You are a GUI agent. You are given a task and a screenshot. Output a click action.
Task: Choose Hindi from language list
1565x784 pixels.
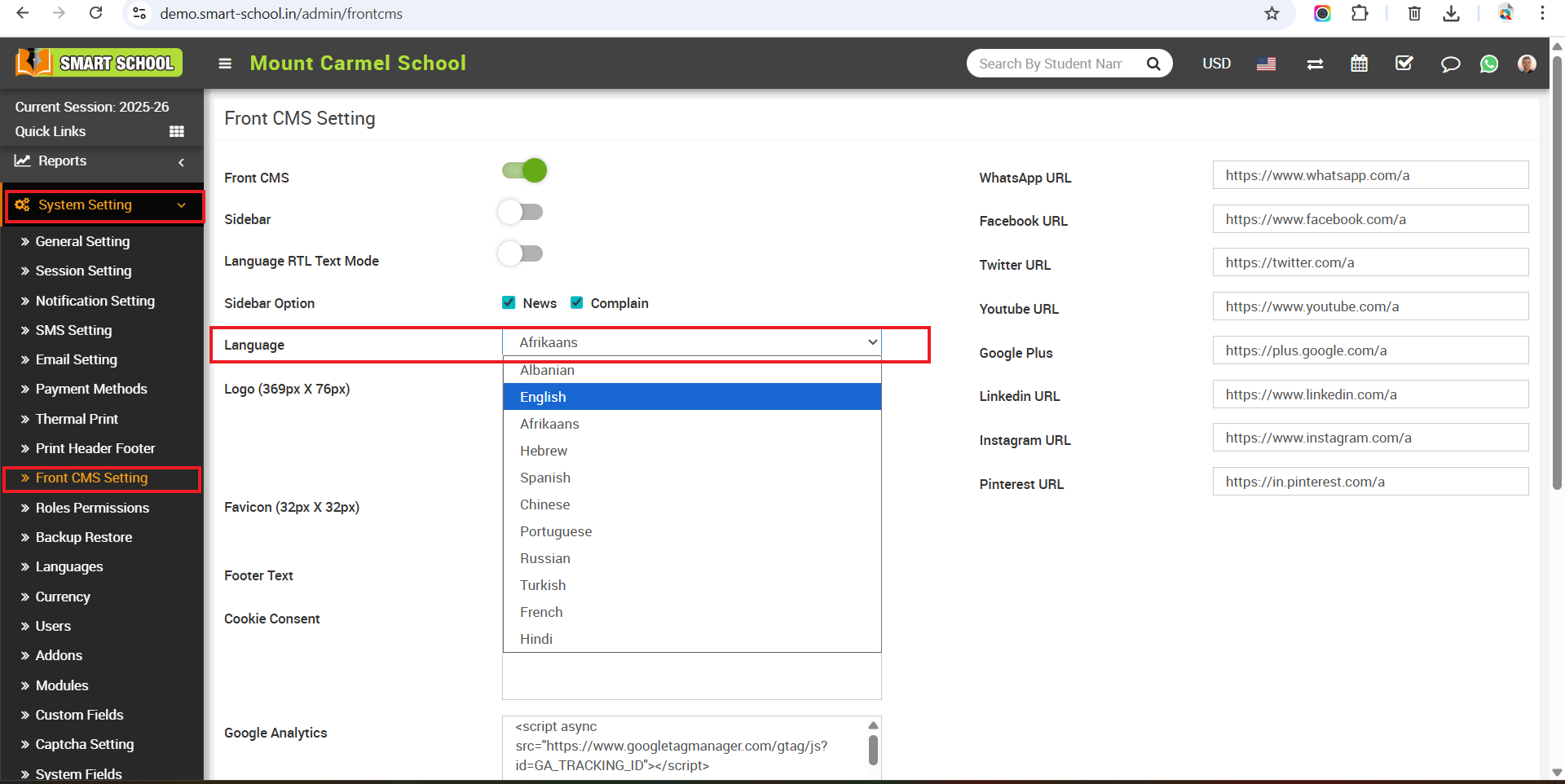tap(692, 639)
